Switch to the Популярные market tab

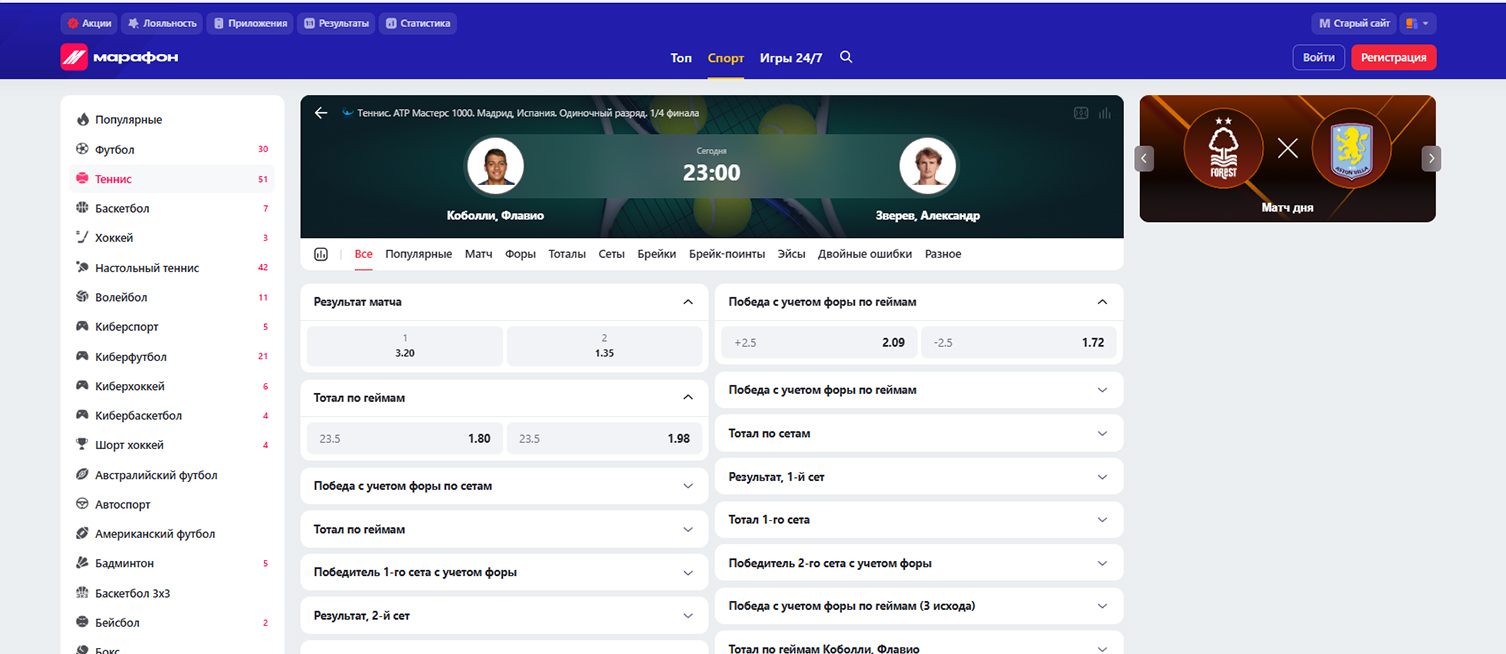[x=419, y=254]
